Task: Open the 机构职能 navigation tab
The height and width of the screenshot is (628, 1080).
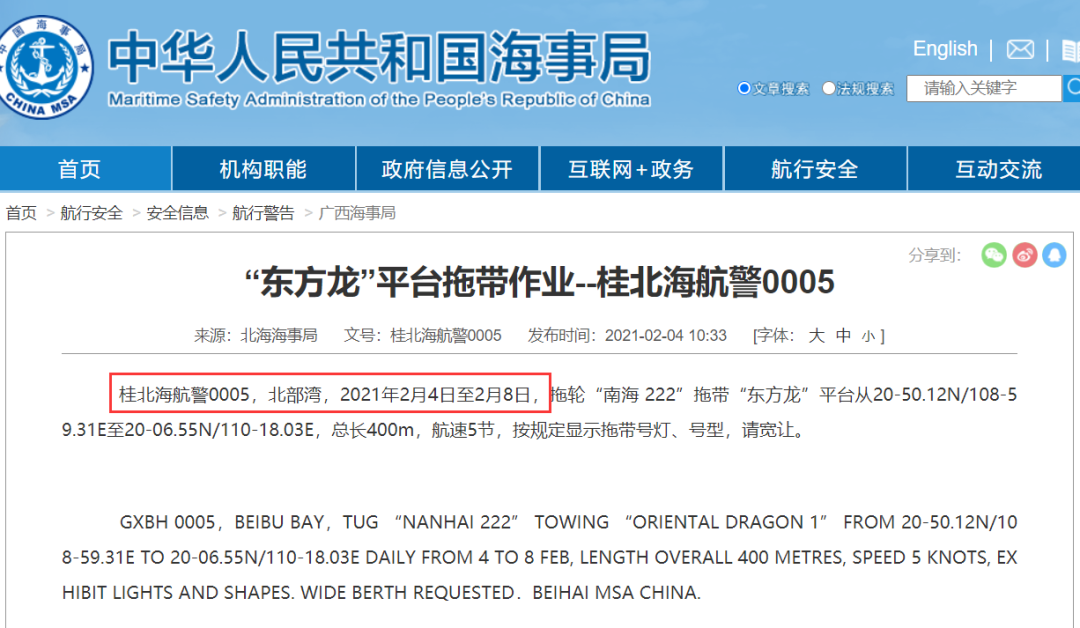Action: [x=264, y=169]
